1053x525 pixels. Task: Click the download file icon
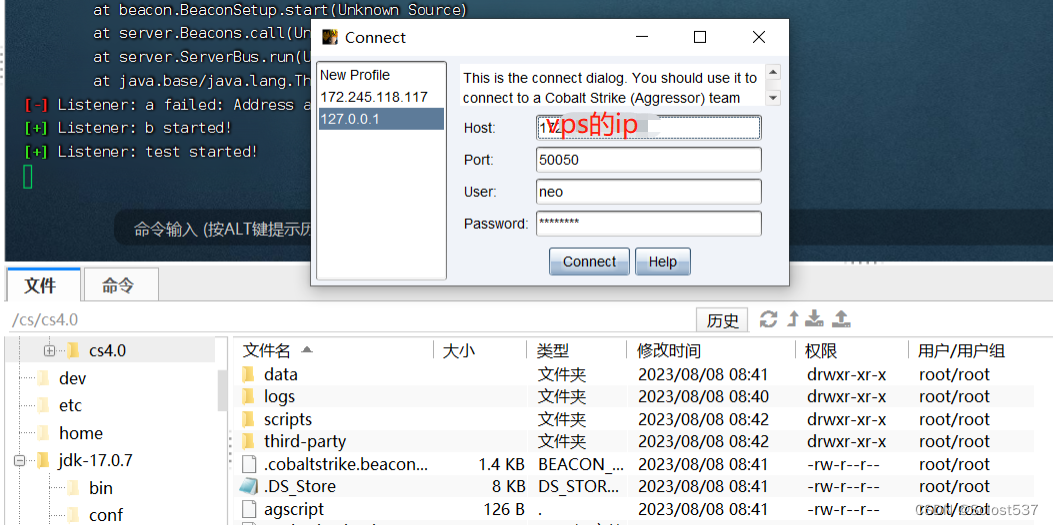(x=814, y=319)
